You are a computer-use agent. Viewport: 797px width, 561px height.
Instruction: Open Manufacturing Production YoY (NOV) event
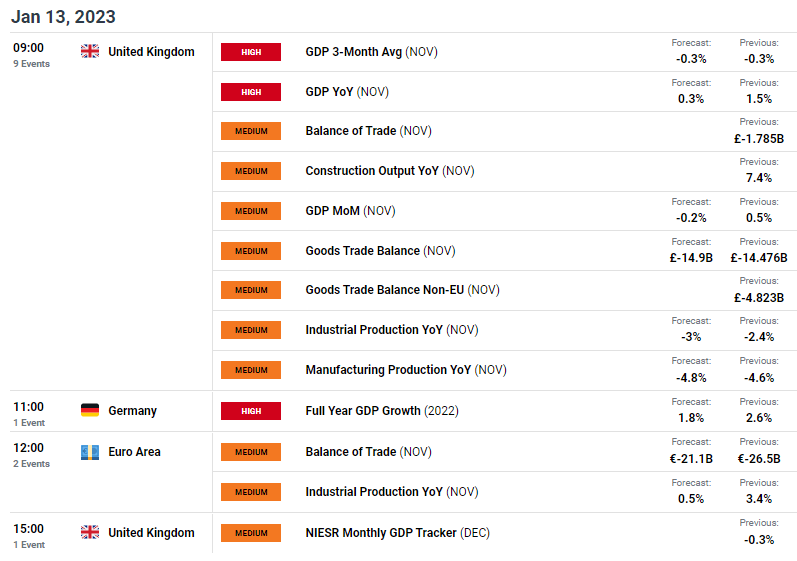click(406, 370)
